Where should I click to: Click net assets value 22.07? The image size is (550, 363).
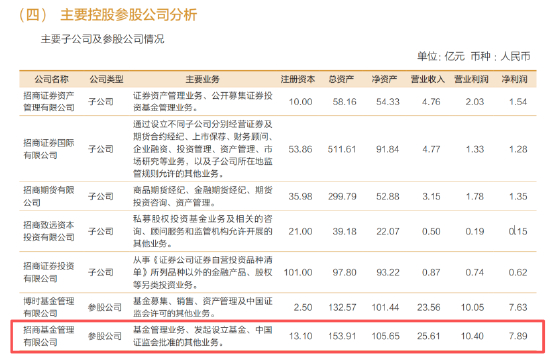coord(388,231)
